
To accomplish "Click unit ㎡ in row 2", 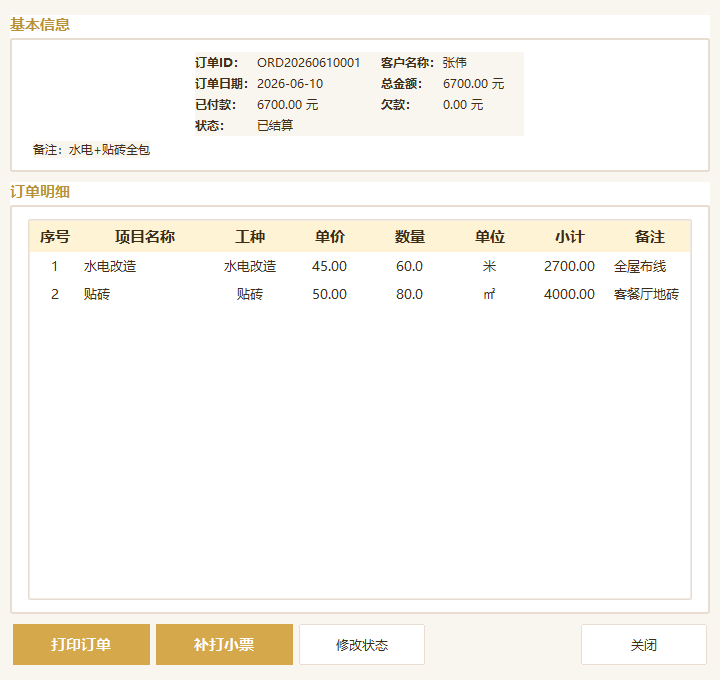I will tap(489, 294).
